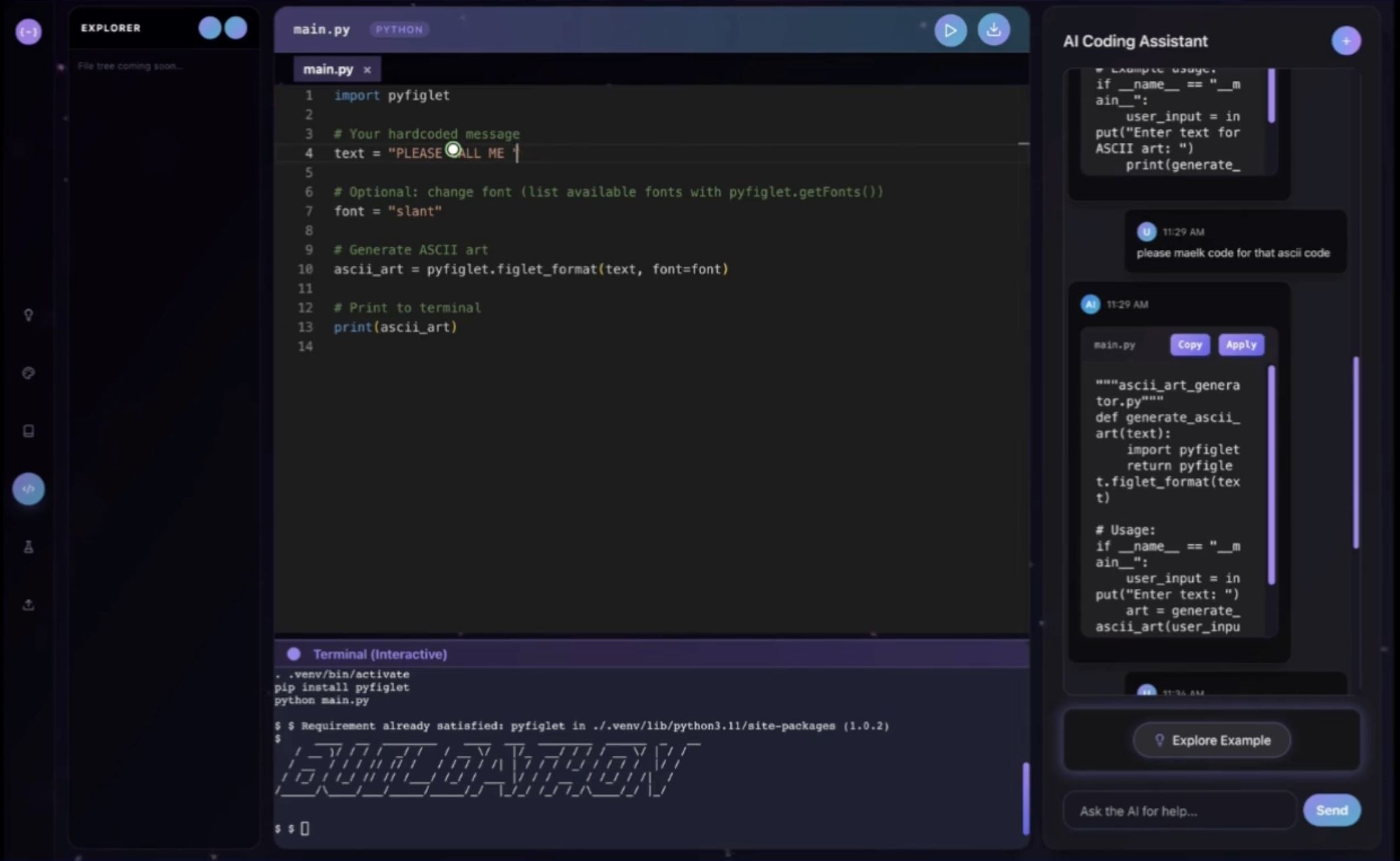
Task: Run the code with play button
Action: point(950,30)
